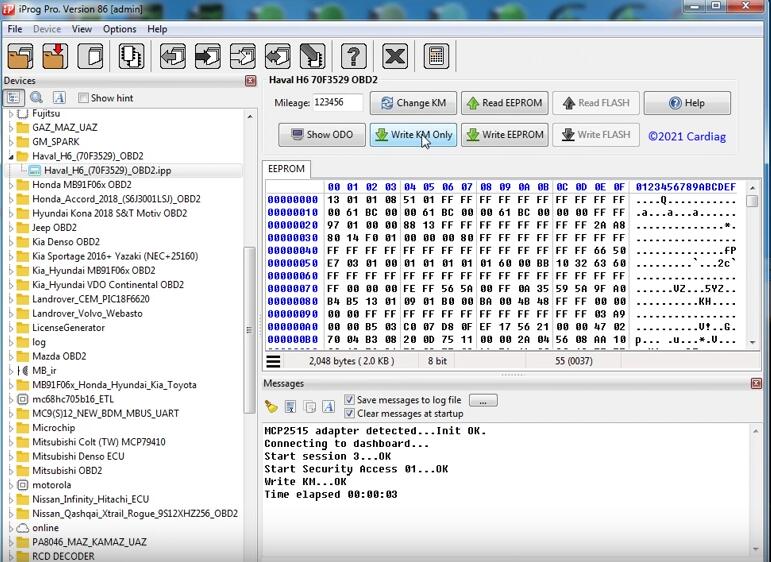
Task: Open the Options menu
Action: [119, 29]
